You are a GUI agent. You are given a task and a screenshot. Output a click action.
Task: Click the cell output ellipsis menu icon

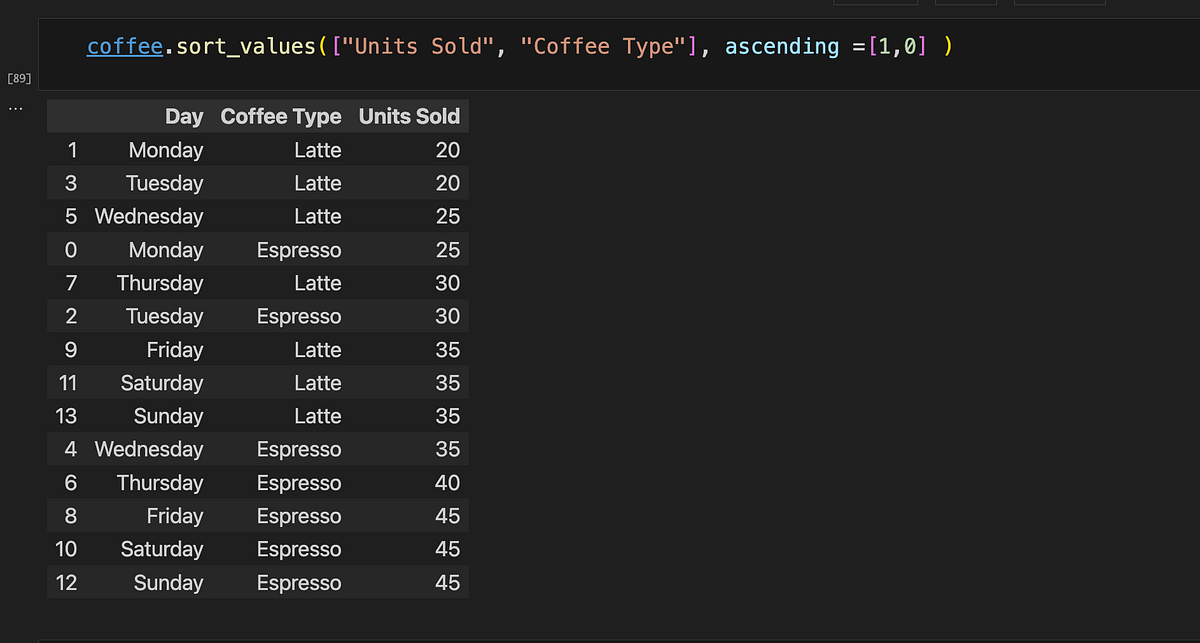click(x=15, y=107)
